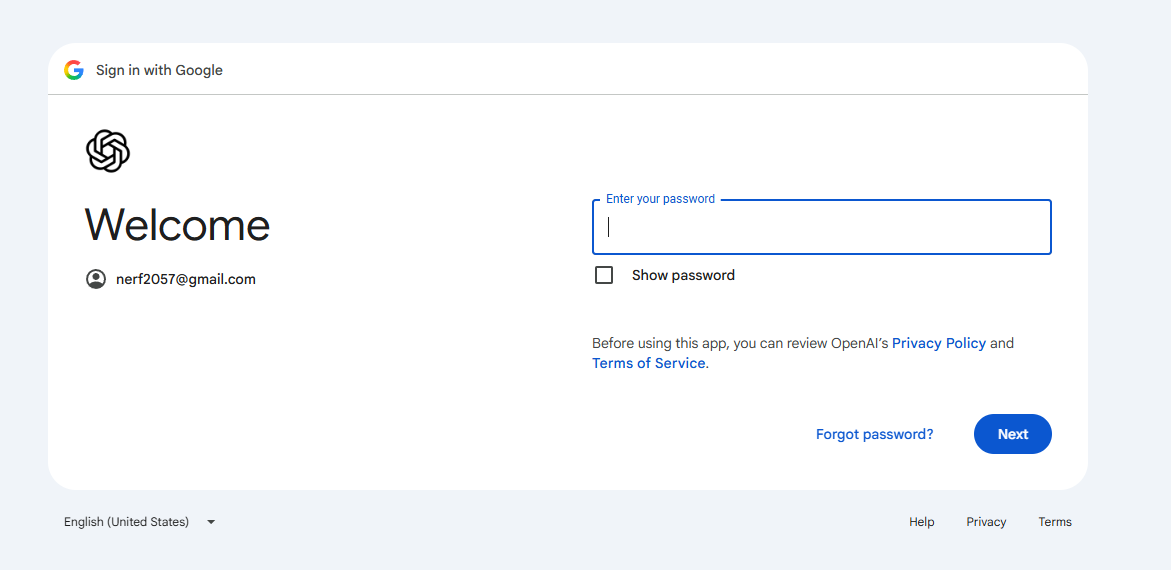This screenshot has height=570, width=1171.
Task: Focus the Enter your password field
Action: 821,227
